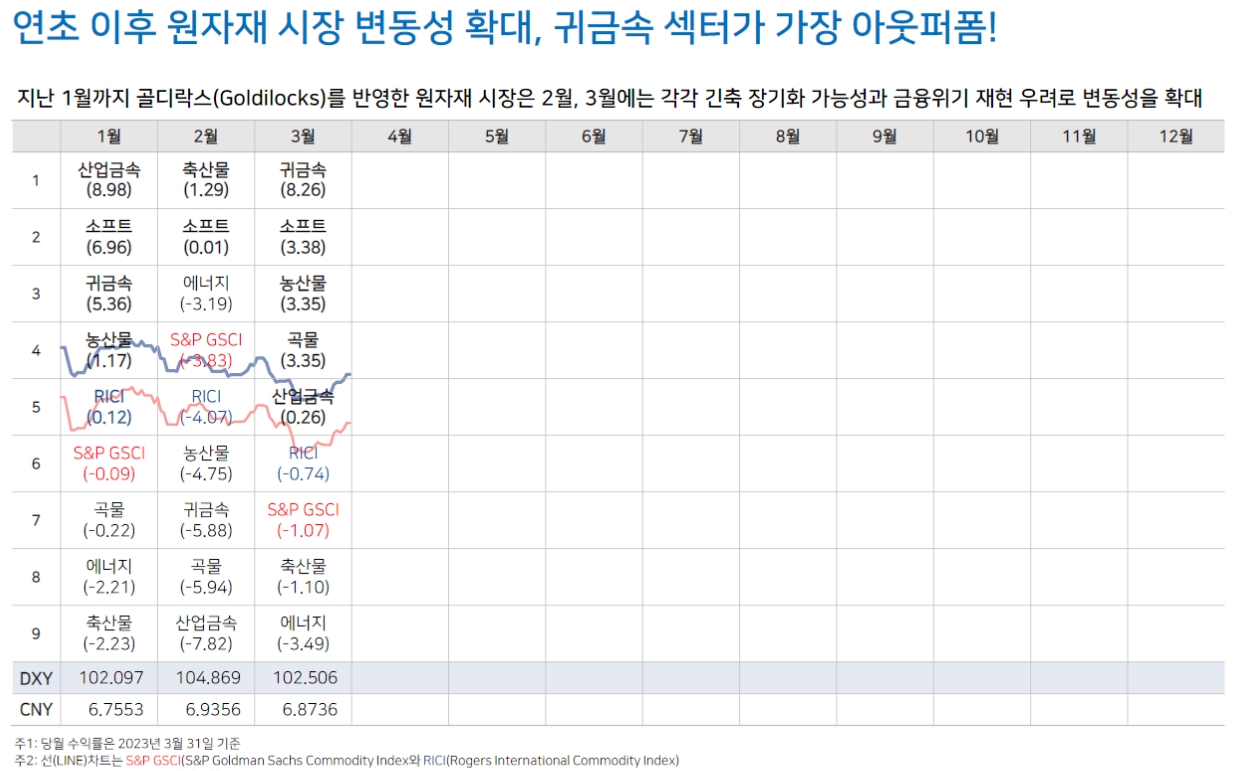Click the 농산물 (-4.75) cell
Image resolution: width=1237 pixels, height=771 pixels.
204,461
